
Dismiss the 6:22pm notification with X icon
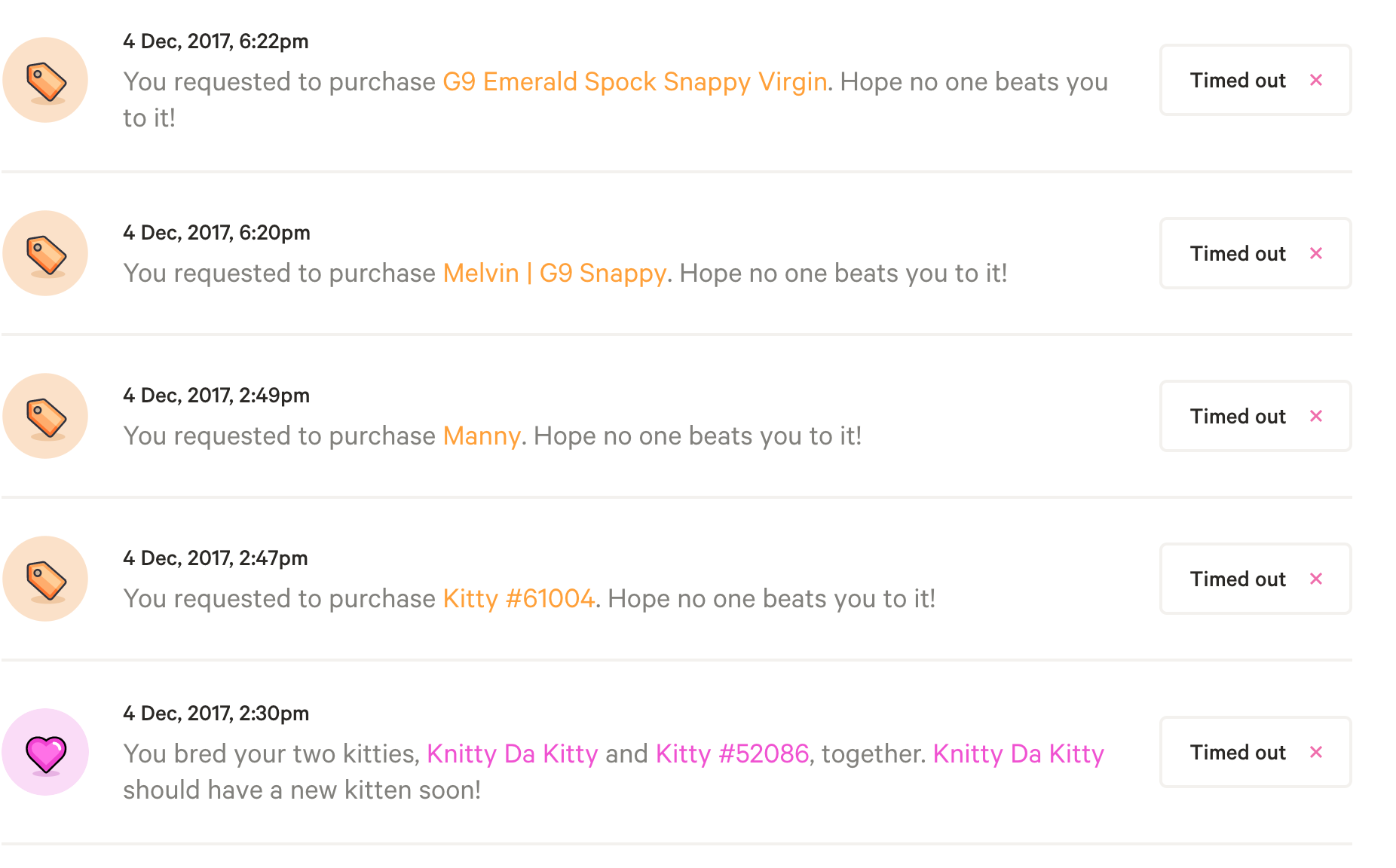[1316, 81]
